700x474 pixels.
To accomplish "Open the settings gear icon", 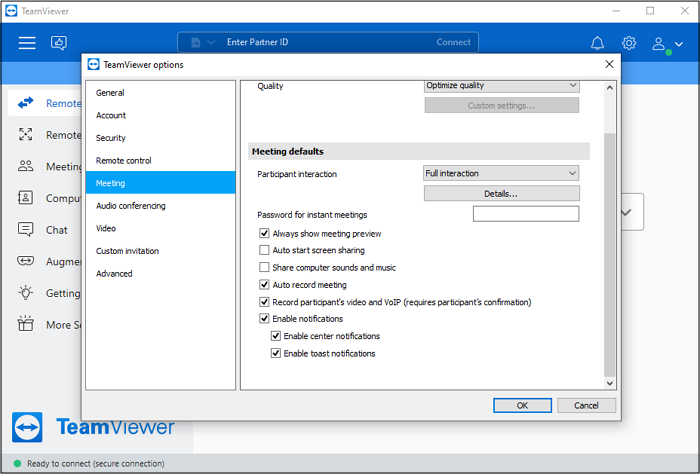I will click(629, 43).
